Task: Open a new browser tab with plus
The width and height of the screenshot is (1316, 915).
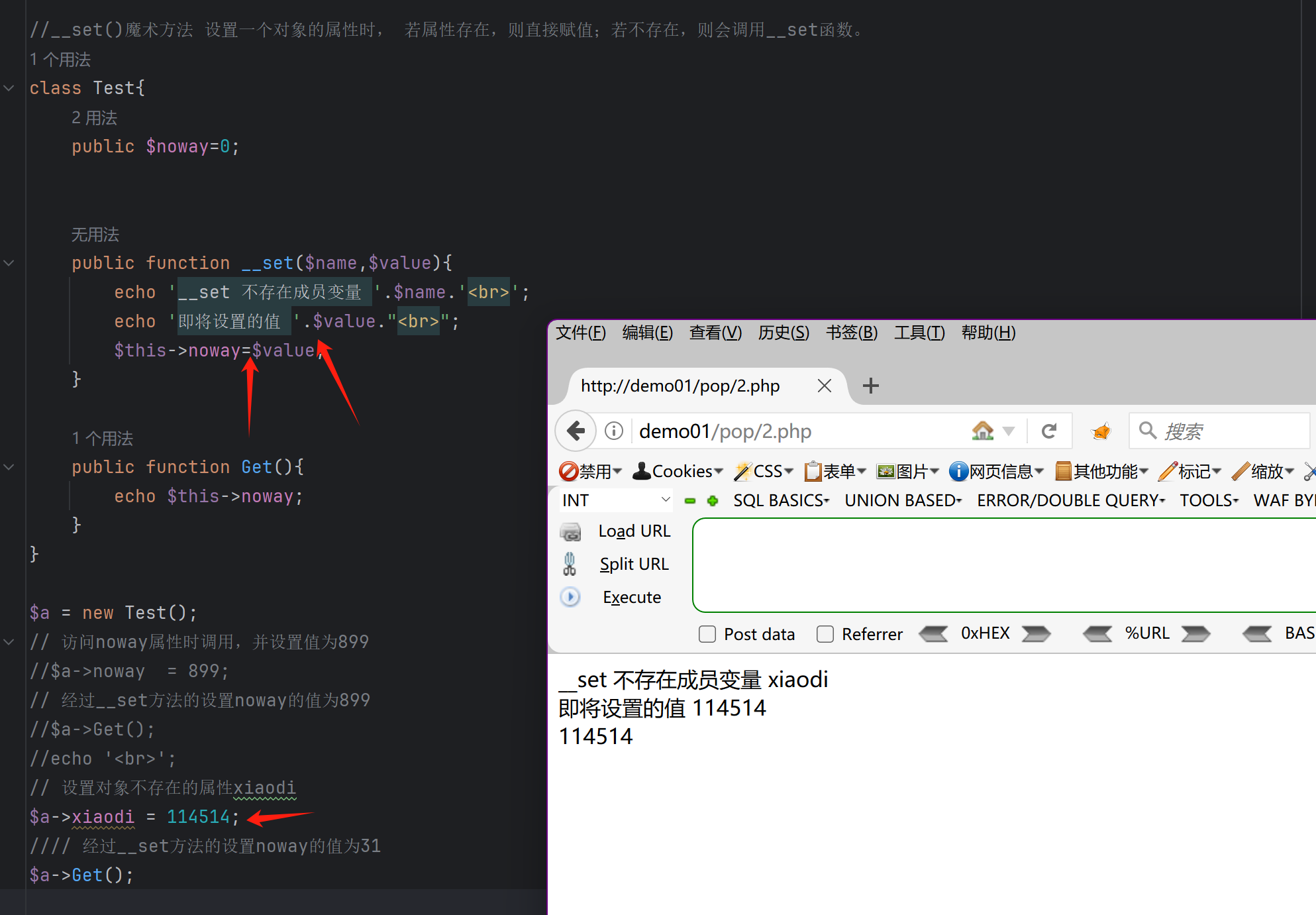Action: tap(871, 386)
